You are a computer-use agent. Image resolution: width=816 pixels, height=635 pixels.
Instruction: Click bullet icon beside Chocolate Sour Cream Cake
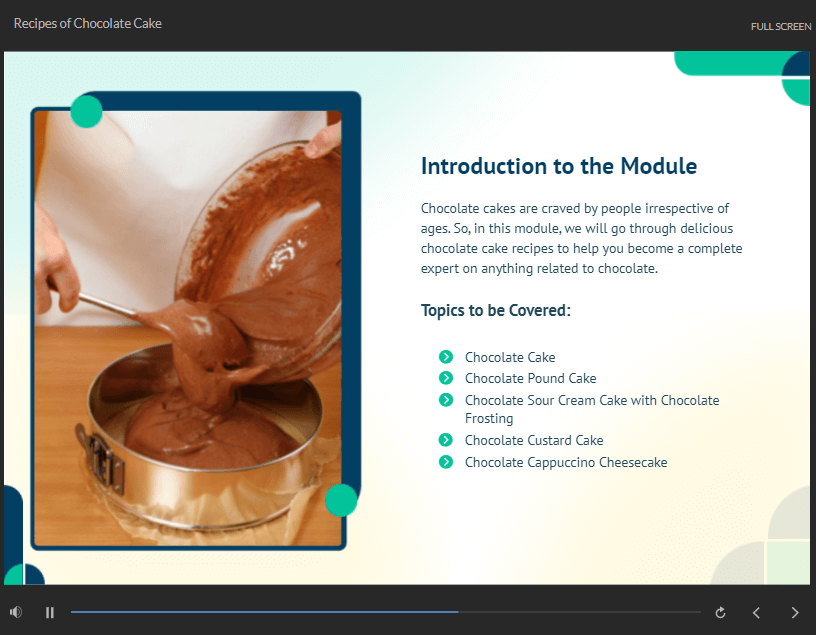[x=446, y=400]
